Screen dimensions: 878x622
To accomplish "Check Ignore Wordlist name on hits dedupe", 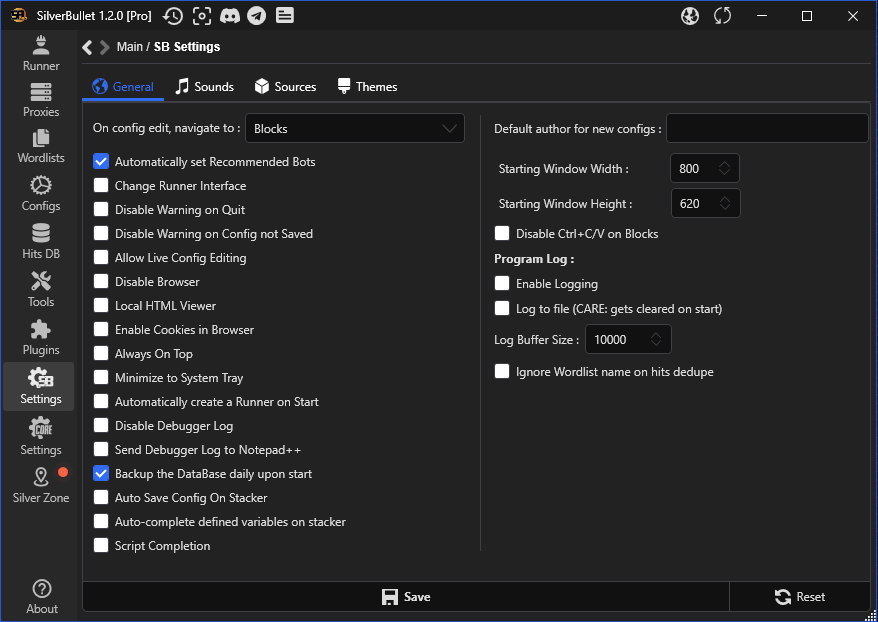I will [x=502, y=372].
